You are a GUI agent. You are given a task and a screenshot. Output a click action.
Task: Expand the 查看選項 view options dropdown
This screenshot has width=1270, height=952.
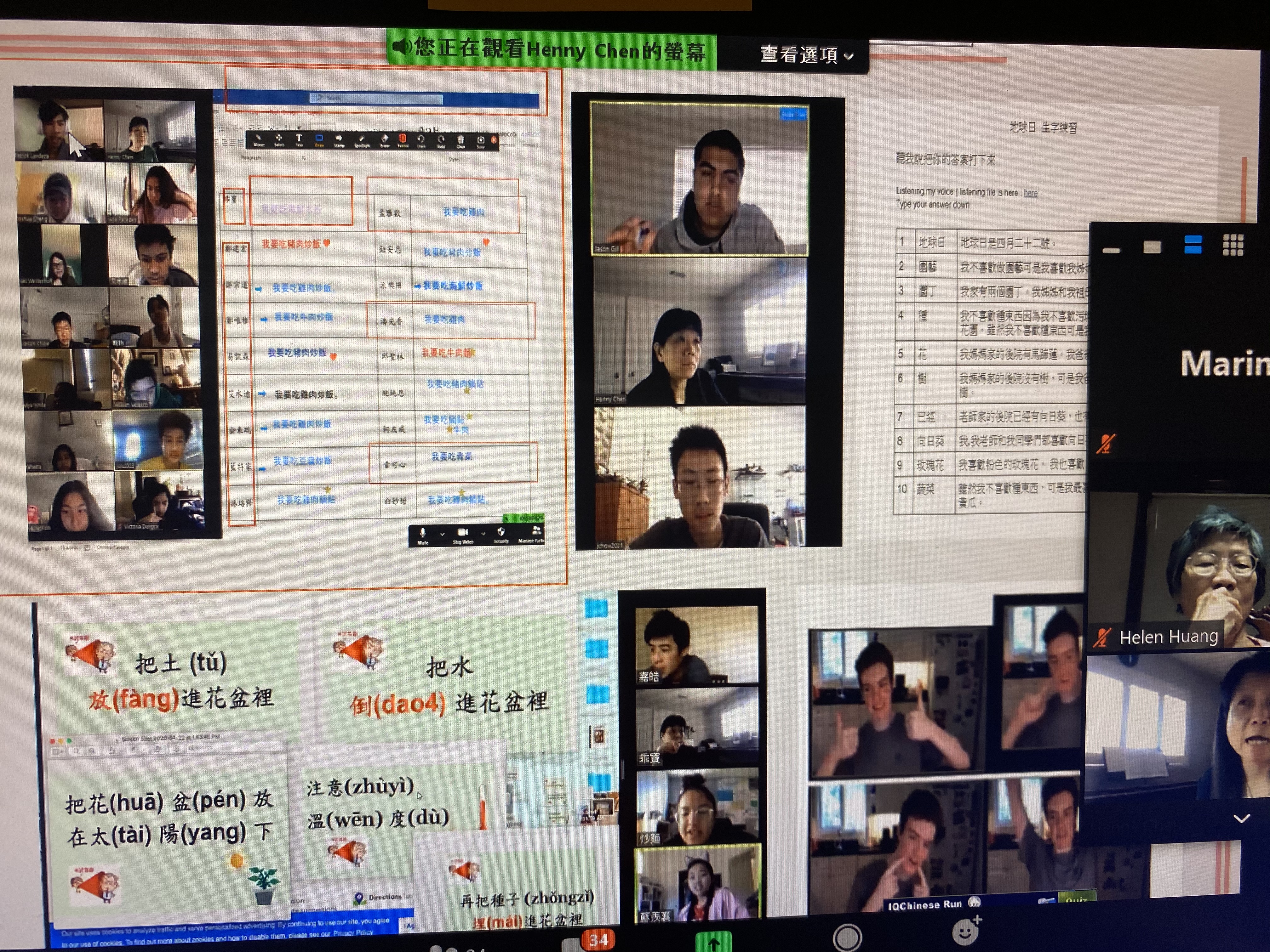point(806,55)
